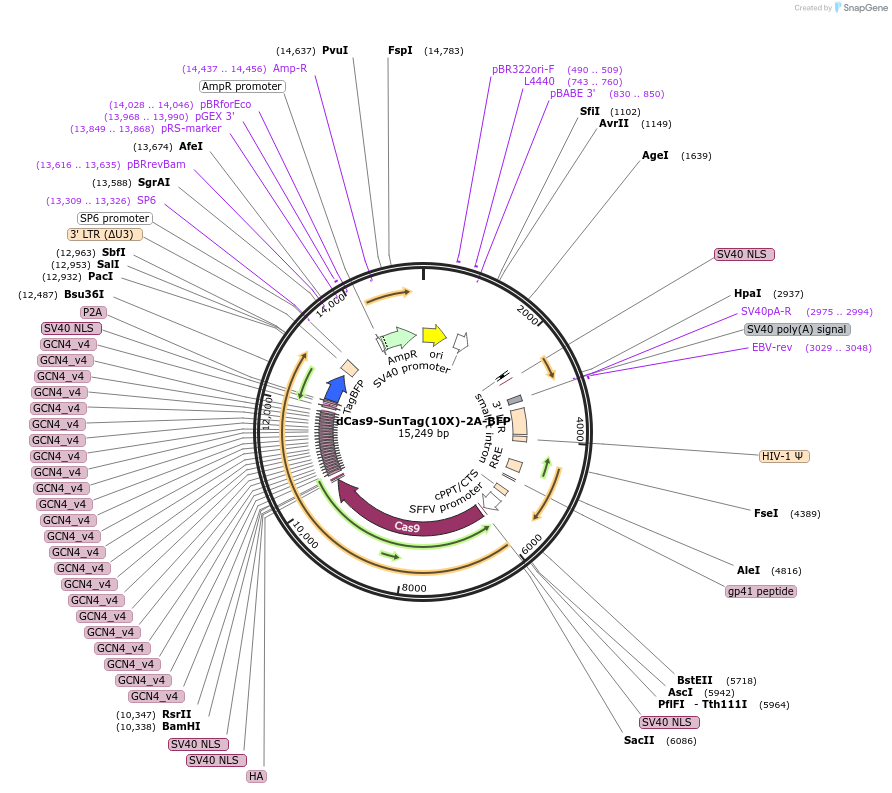Screen dimensions: 892x793
Task: Click the FspI enzyme site label
Action: pyautogui.click(x=400, y=50)
